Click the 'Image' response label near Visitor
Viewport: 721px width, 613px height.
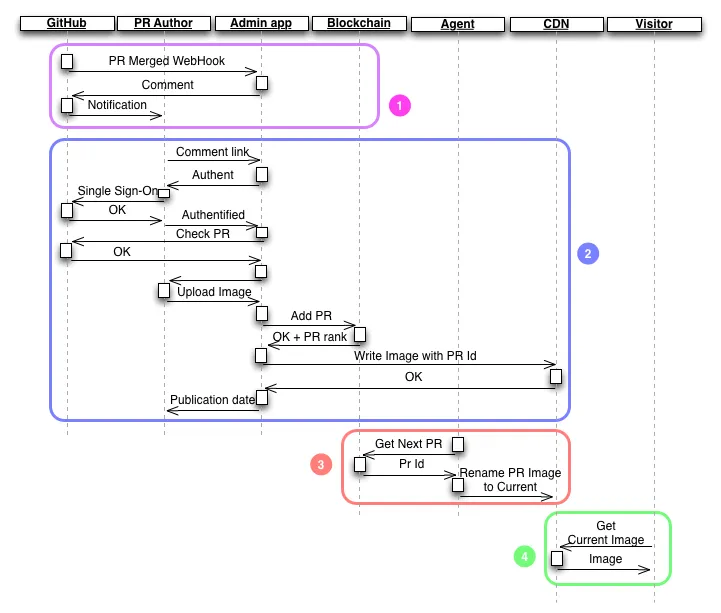click(606, 559)
